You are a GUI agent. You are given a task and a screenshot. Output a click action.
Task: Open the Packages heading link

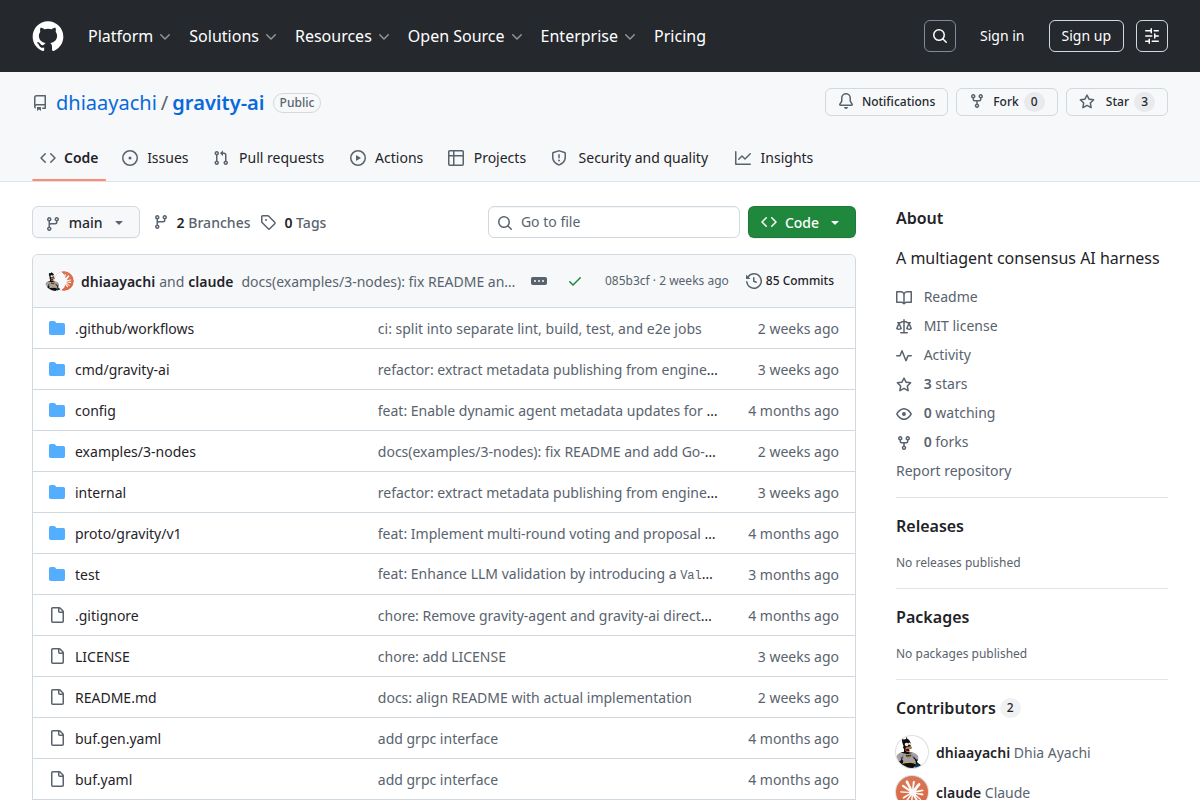click(932, 617)
